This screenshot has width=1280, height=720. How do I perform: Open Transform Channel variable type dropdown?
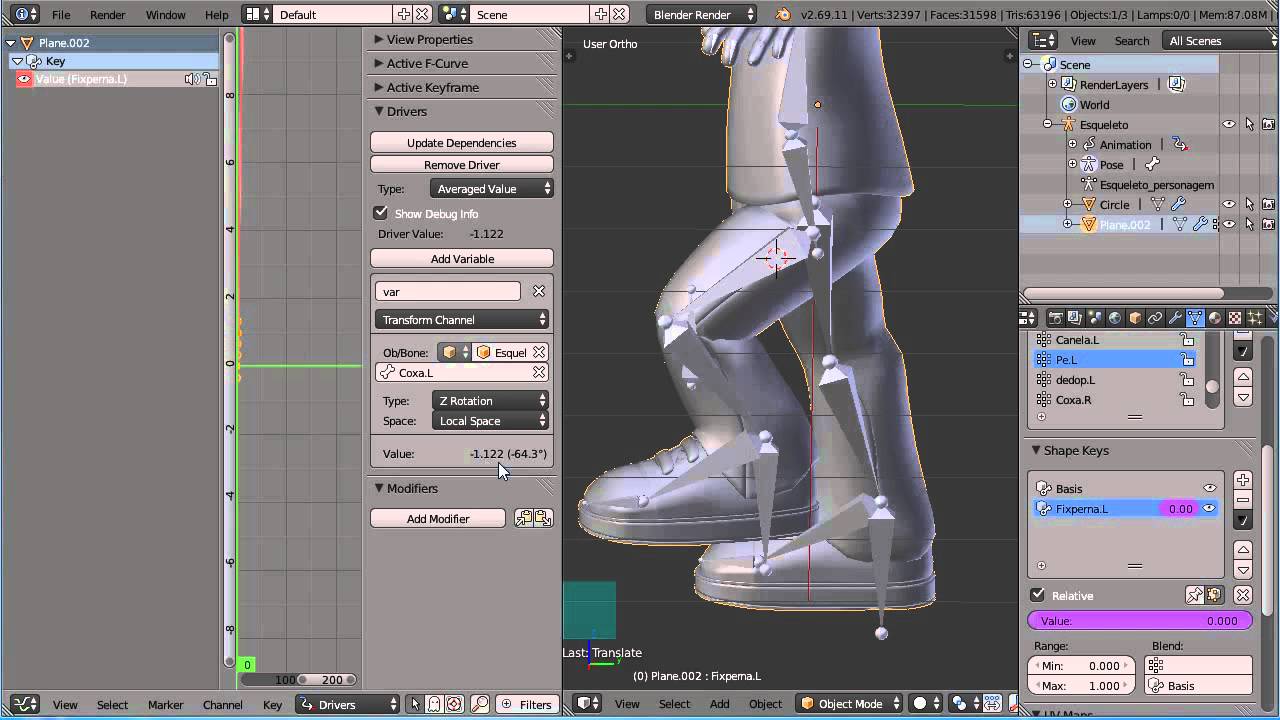(462, 319)
